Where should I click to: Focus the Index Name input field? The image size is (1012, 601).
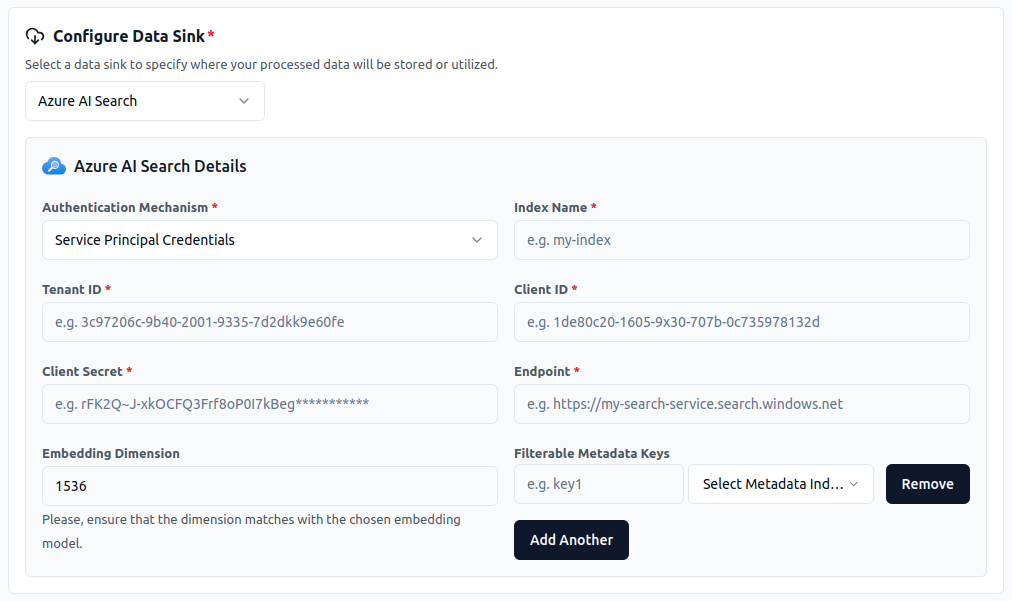click(741, 240)
